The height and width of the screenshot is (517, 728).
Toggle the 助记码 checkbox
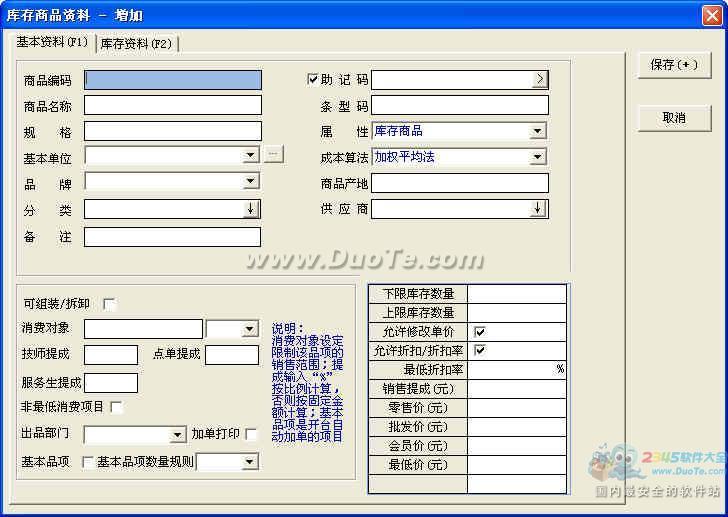314,79
